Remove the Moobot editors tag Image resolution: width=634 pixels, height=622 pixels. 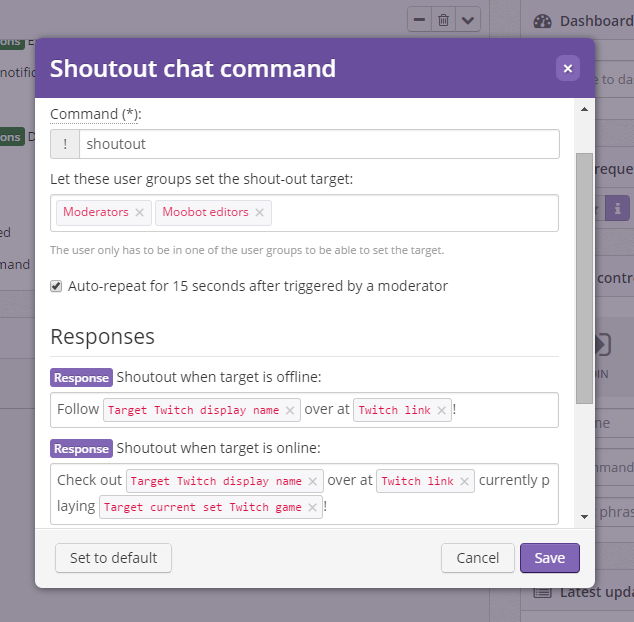(260, 212)
